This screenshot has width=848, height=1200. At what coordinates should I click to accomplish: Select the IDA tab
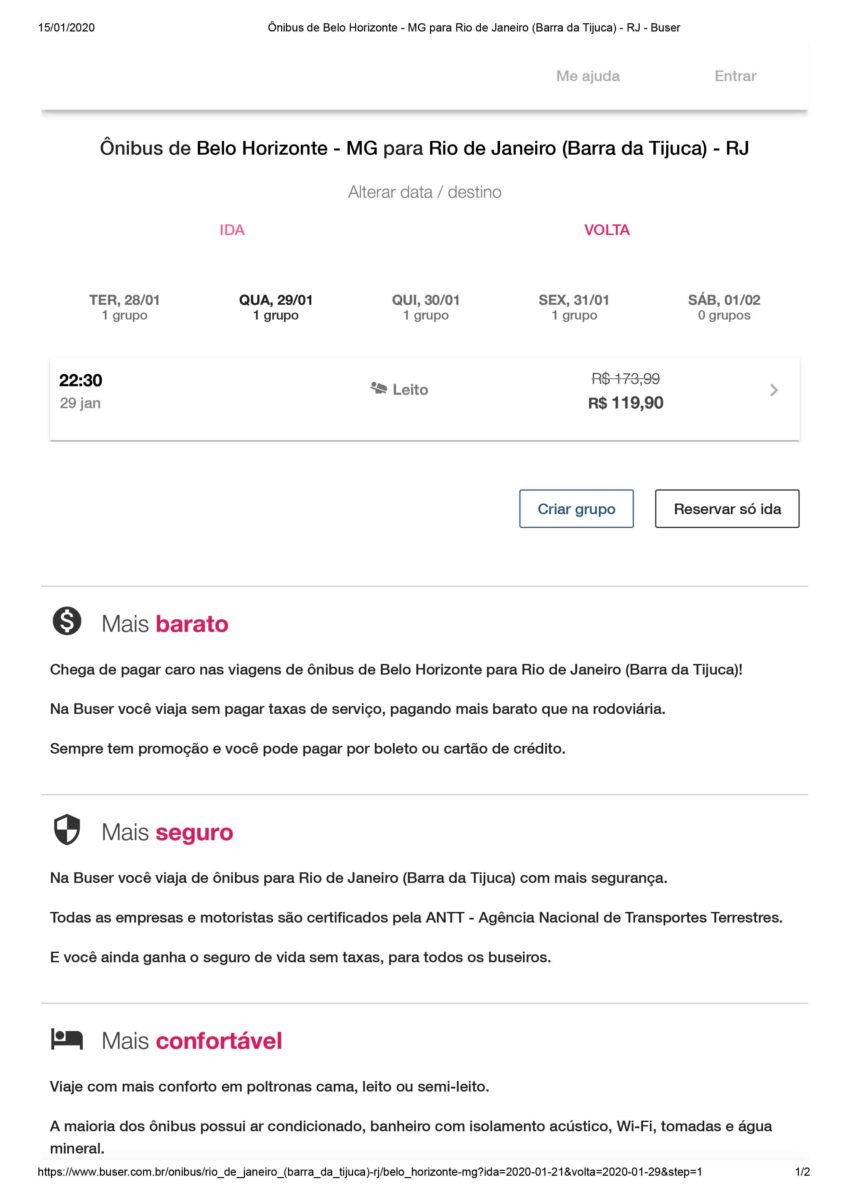click(232, 230)
